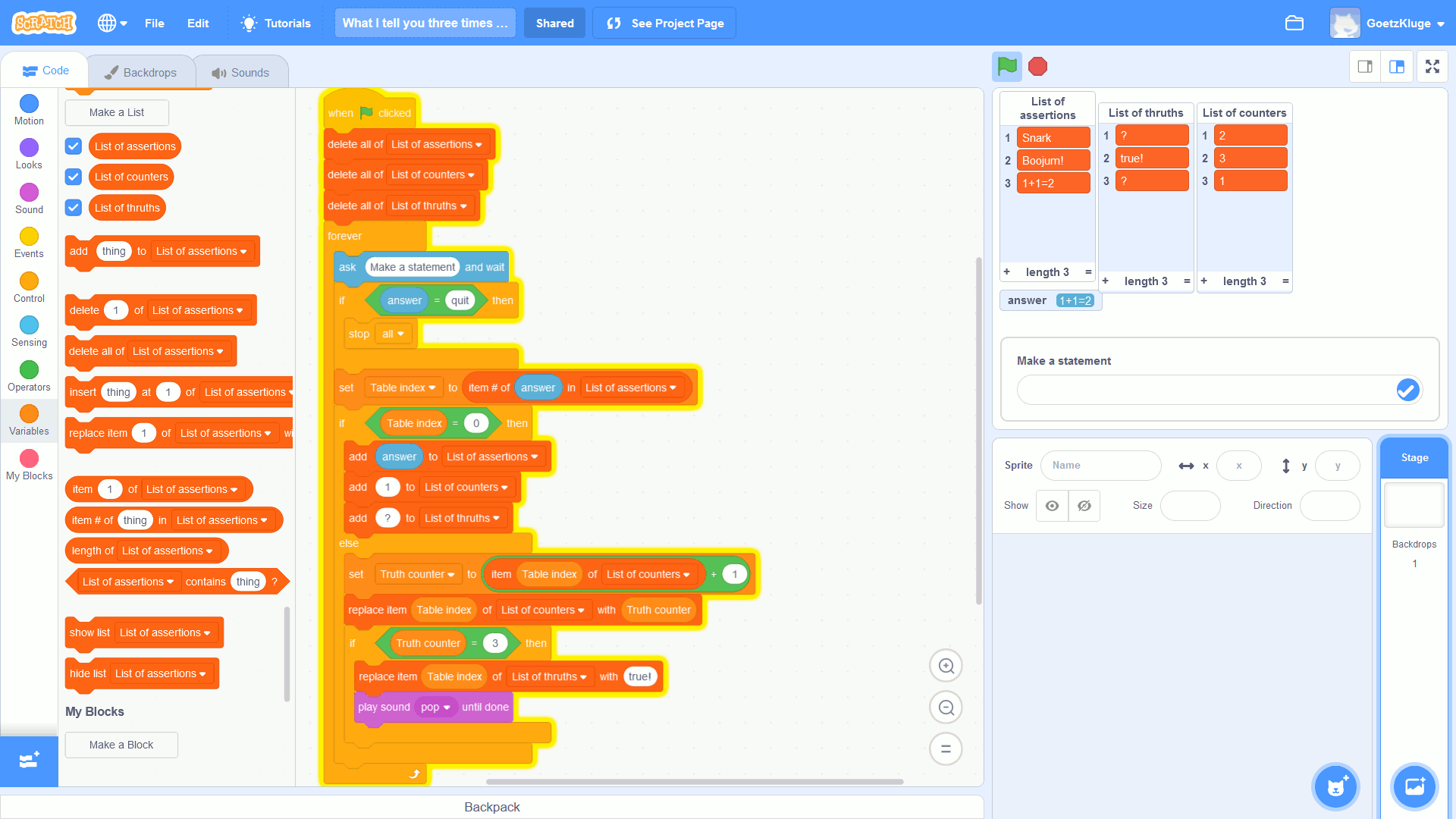This screenshot has width=1456, height=819.
Task: Open the File menu
Action: 154,24
